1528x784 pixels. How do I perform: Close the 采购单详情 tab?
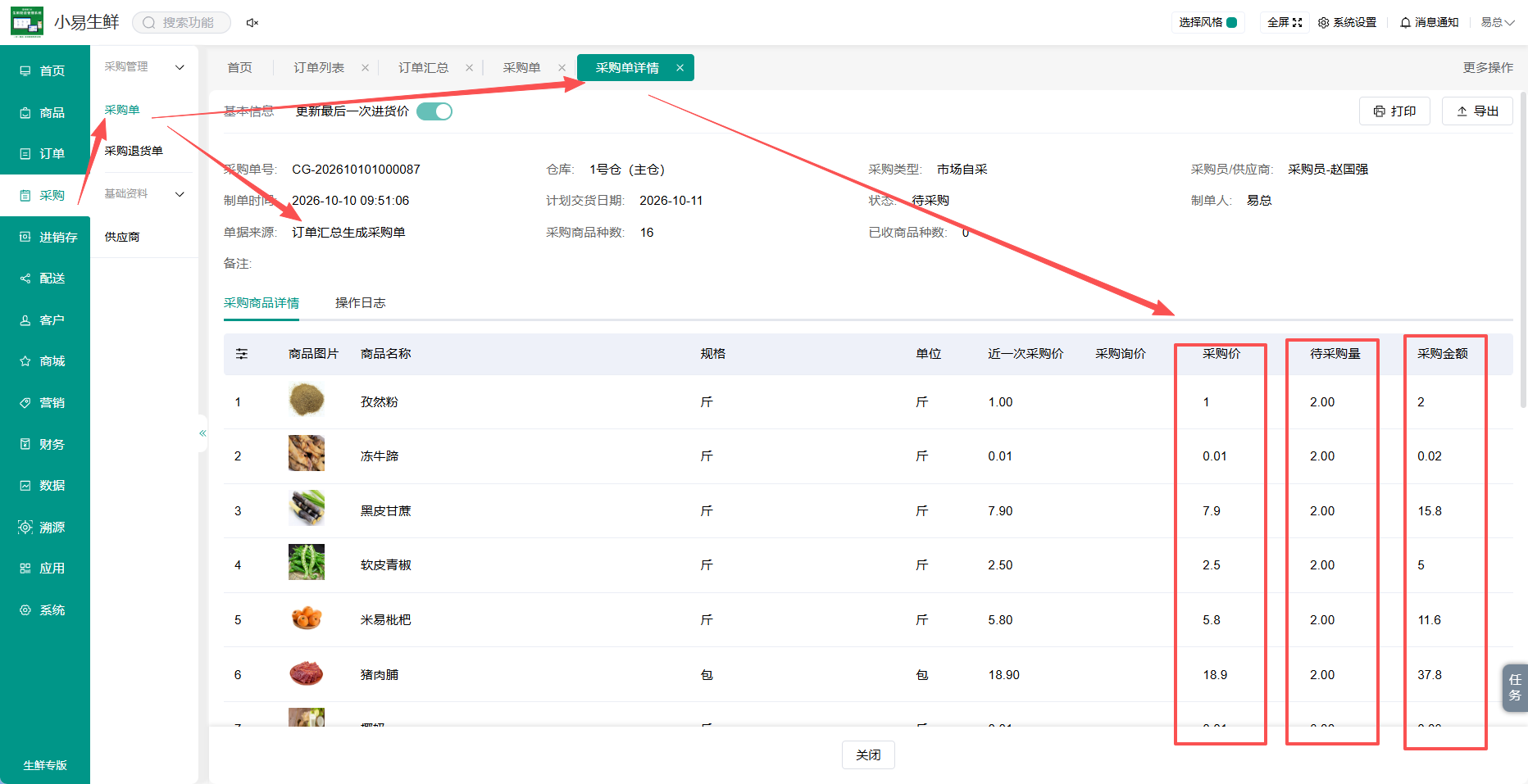tap(680, 68)
